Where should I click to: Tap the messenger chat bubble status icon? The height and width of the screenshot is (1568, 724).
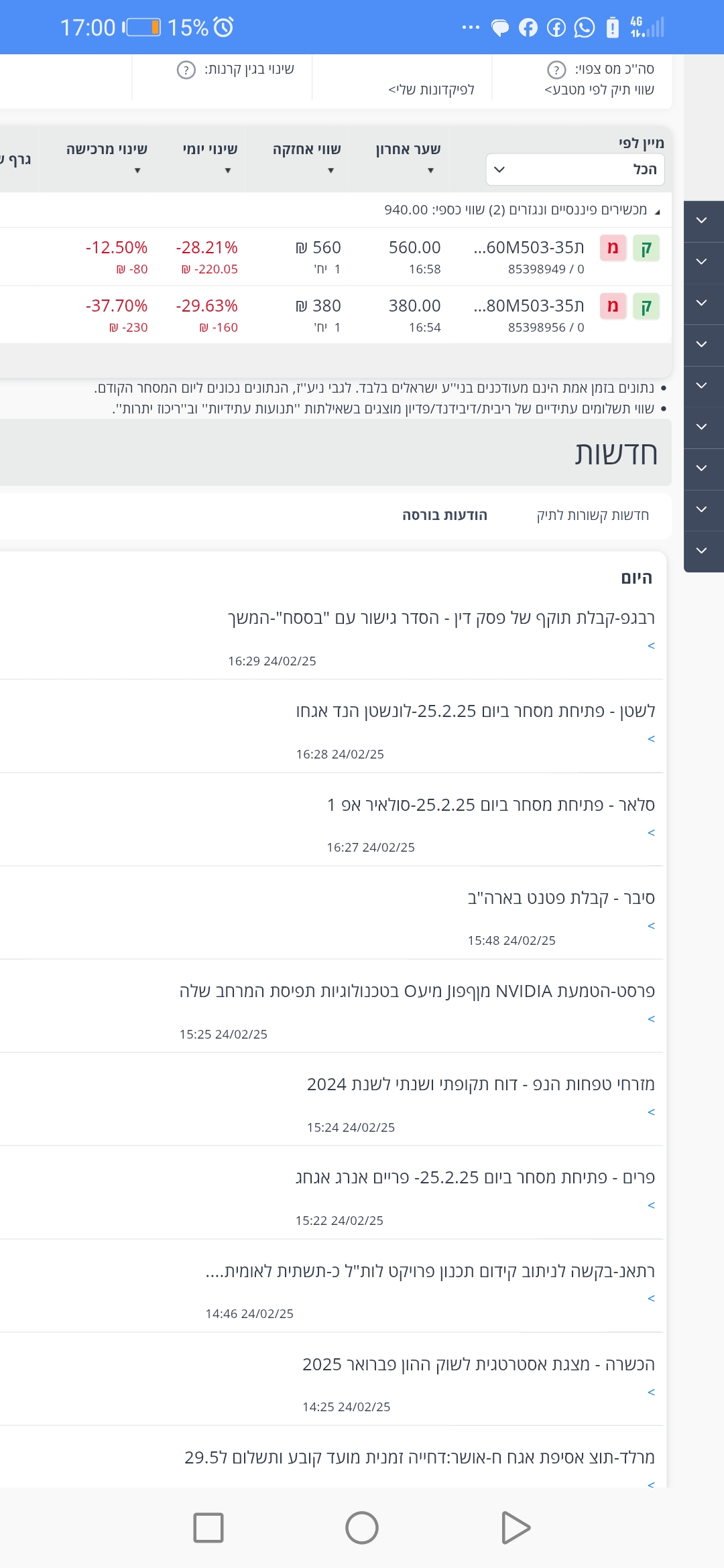500,27
